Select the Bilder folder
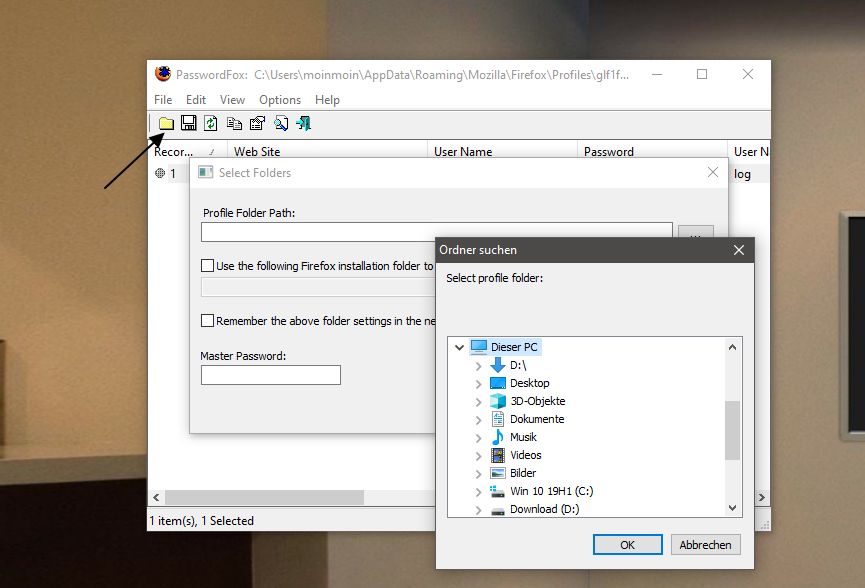The width and height of the screenshot is (865, 588). (522, 473)
